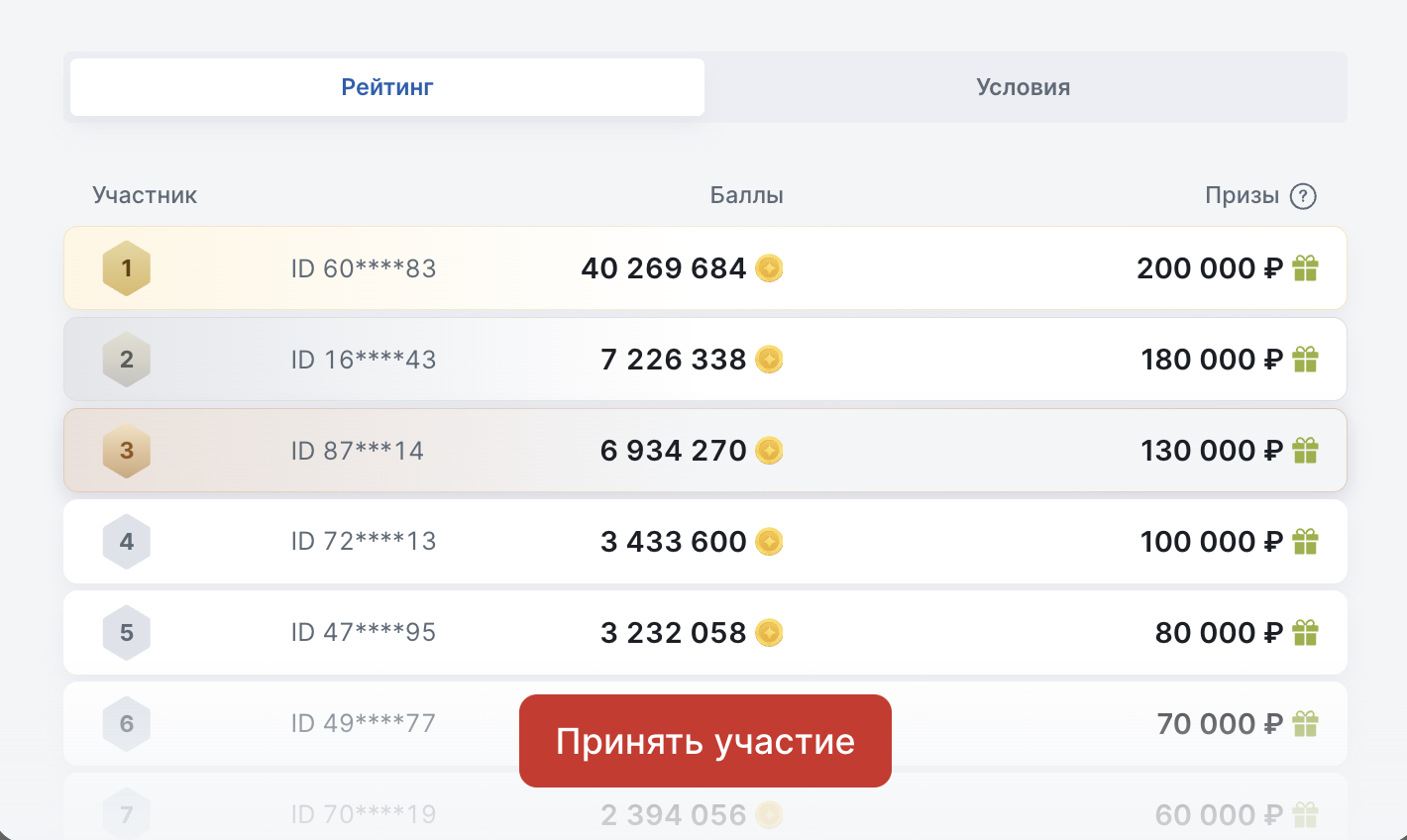Click the rank 4 hexagon badge
1407x840 pixels.
tap(127, 542)
